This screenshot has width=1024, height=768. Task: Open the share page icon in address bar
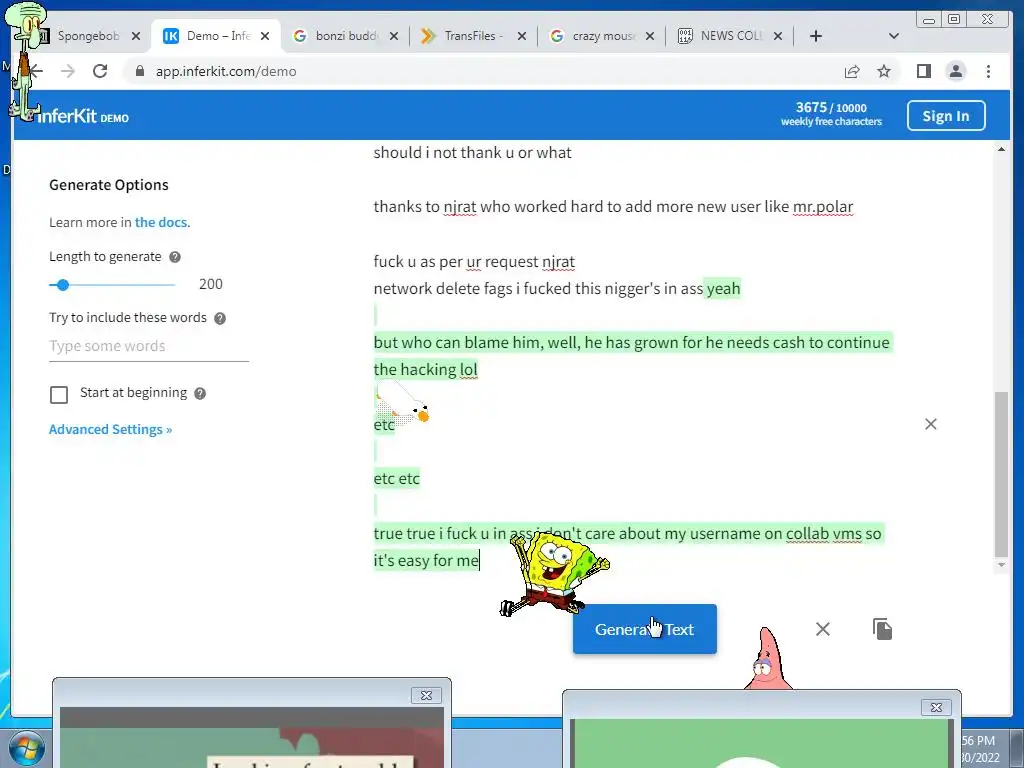pos(852,71)
